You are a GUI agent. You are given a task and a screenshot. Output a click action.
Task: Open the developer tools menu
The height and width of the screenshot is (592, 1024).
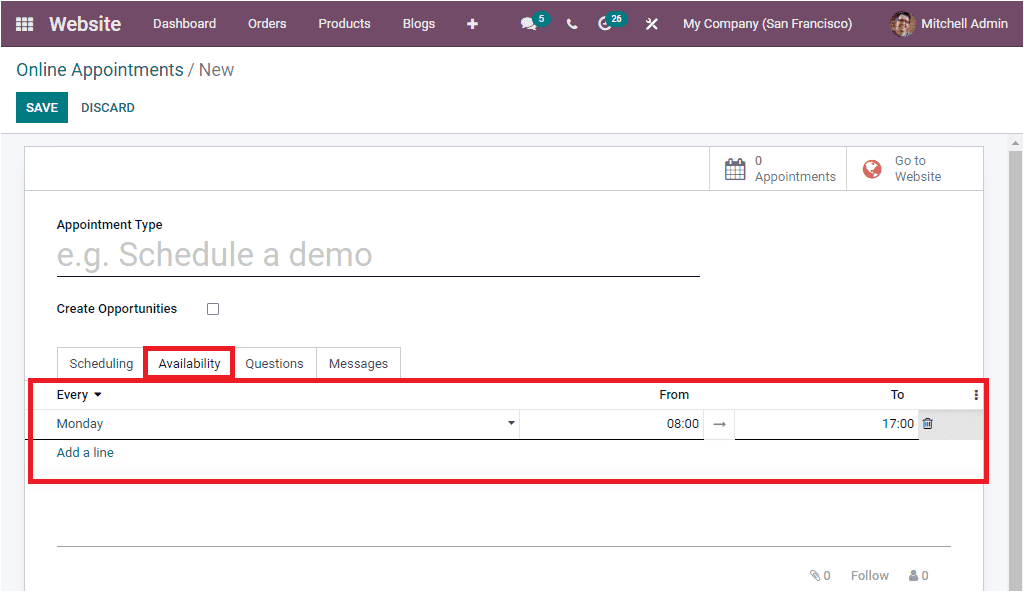(x=651, y=23)
